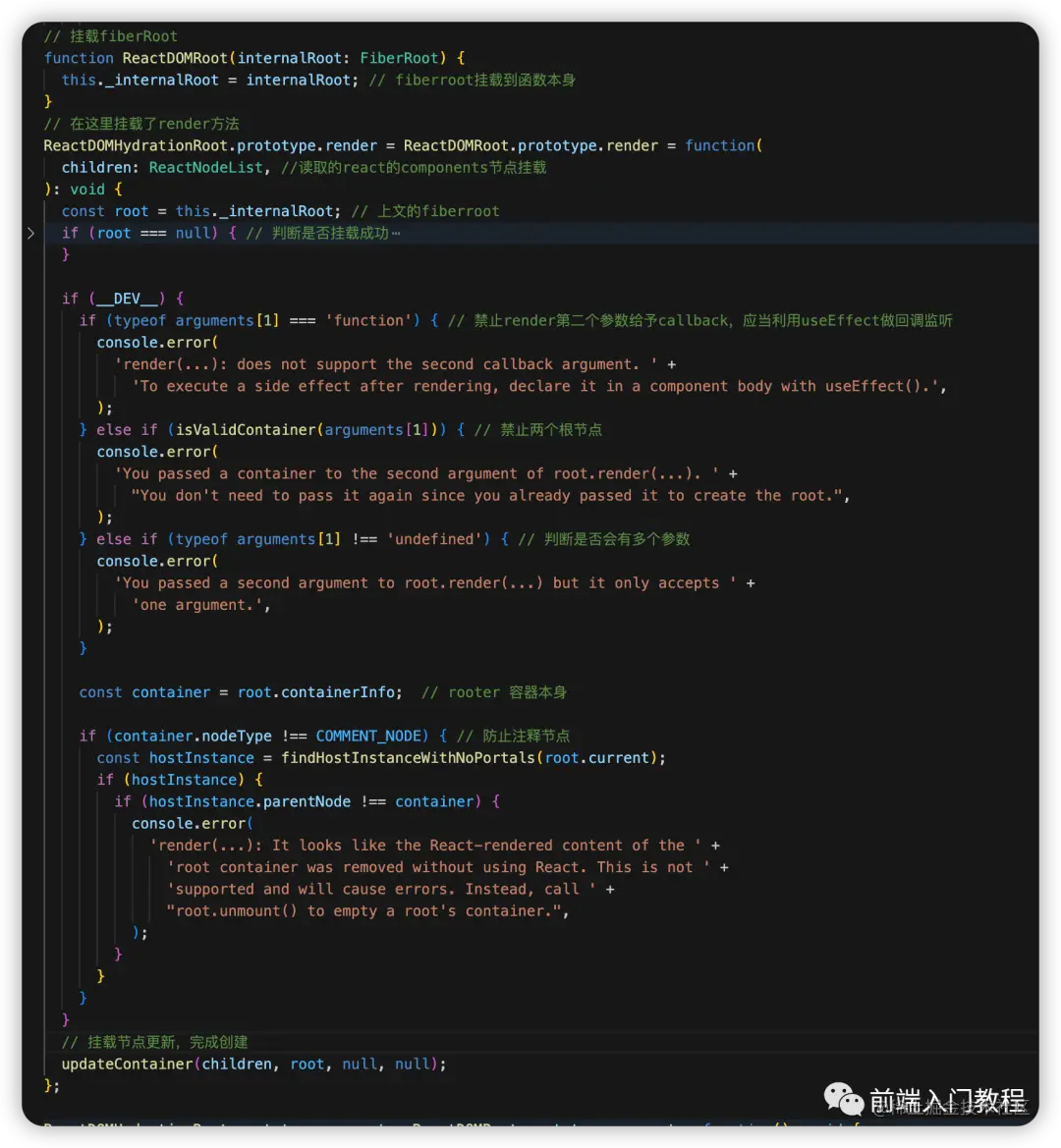
Task: Click the comment "// 挂载节点更新，完成创建"
Action: point(154,1042)
